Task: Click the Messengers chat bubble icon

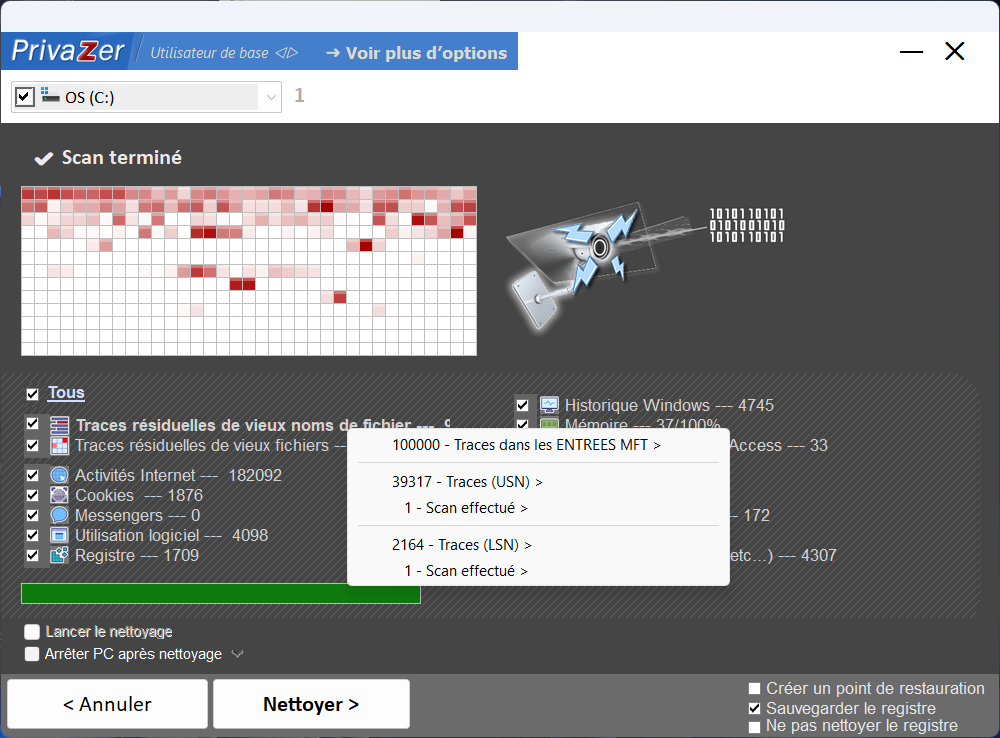Action: click(59, 515)
